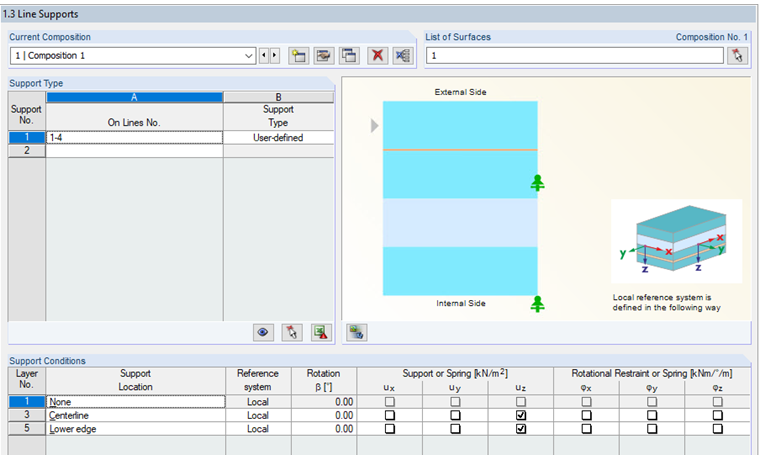Click the graphic settings icon below the preview
Image resolution: width=760 pixels, height=460 pixels.
(x=357, y=333)
